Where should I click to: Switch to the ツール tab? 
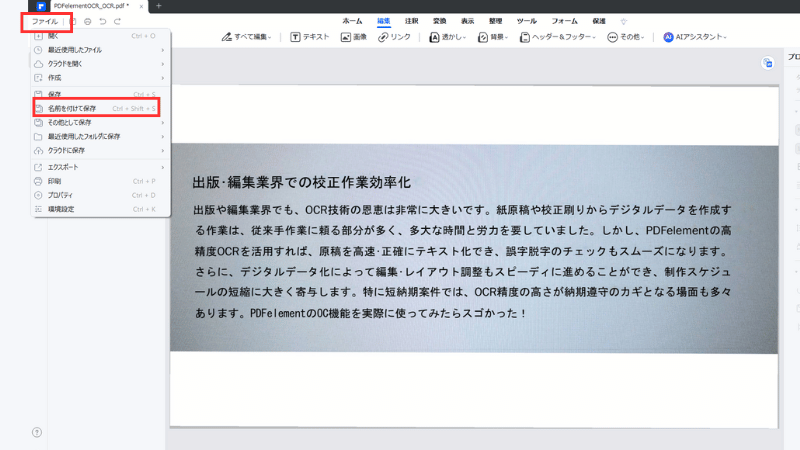(x=527, y=21)
